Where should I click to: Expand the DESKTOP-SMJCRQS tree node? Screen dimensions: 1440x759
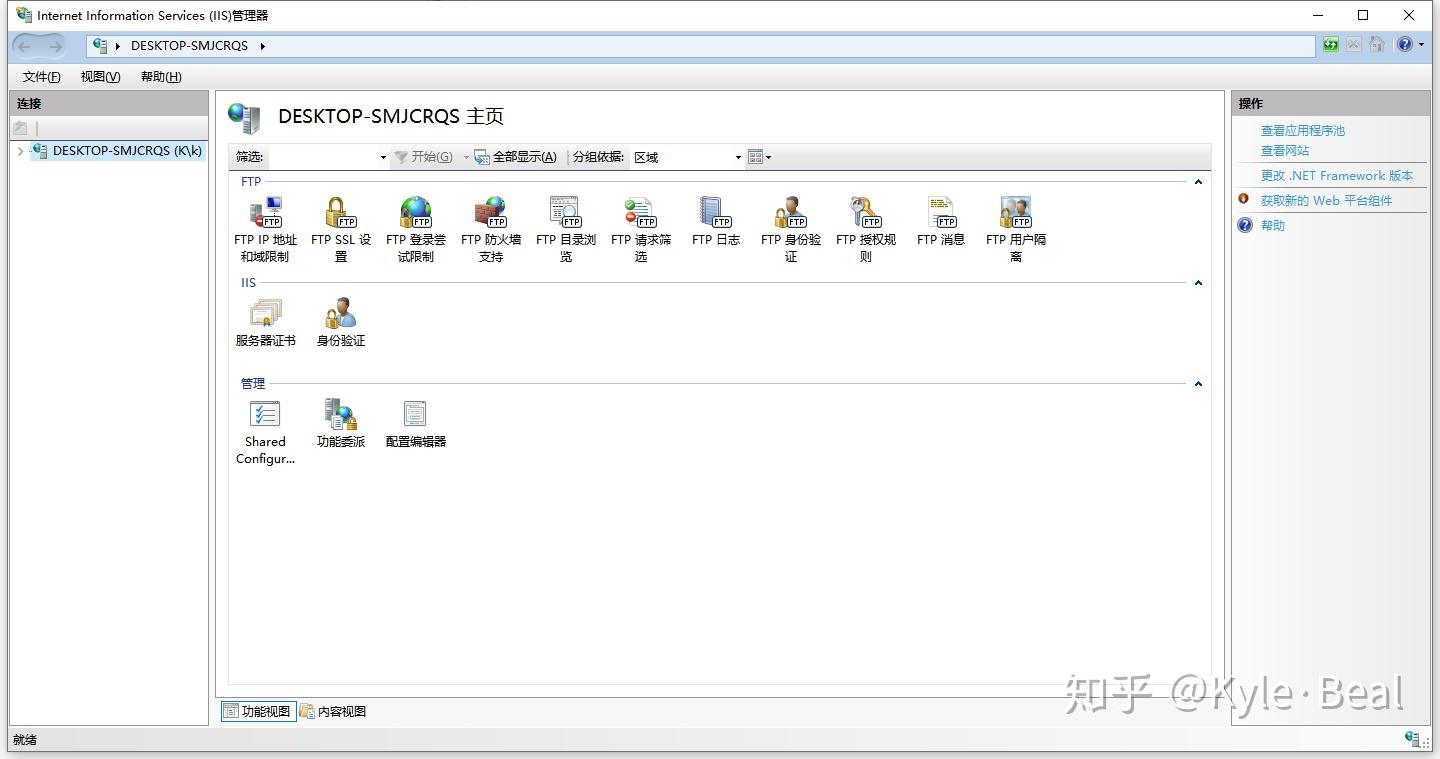20,151
